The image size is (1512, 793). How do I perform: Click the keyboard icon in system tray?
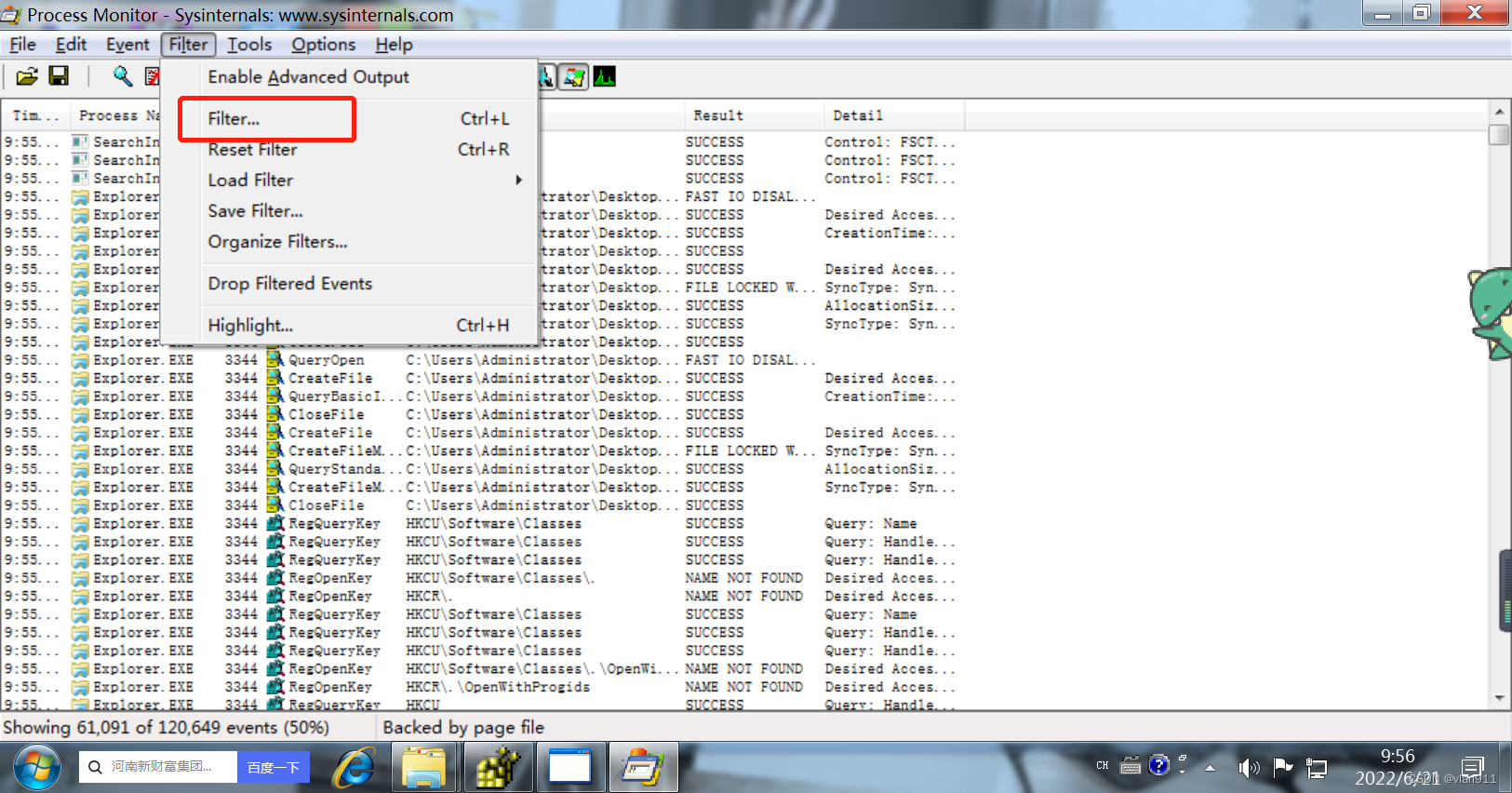pos(1131,766)
